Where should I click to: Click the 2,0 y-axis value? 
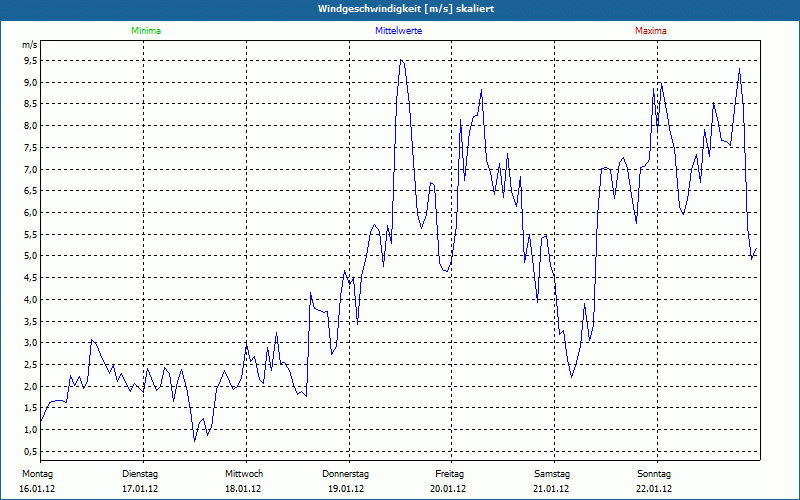click(30, 386)
